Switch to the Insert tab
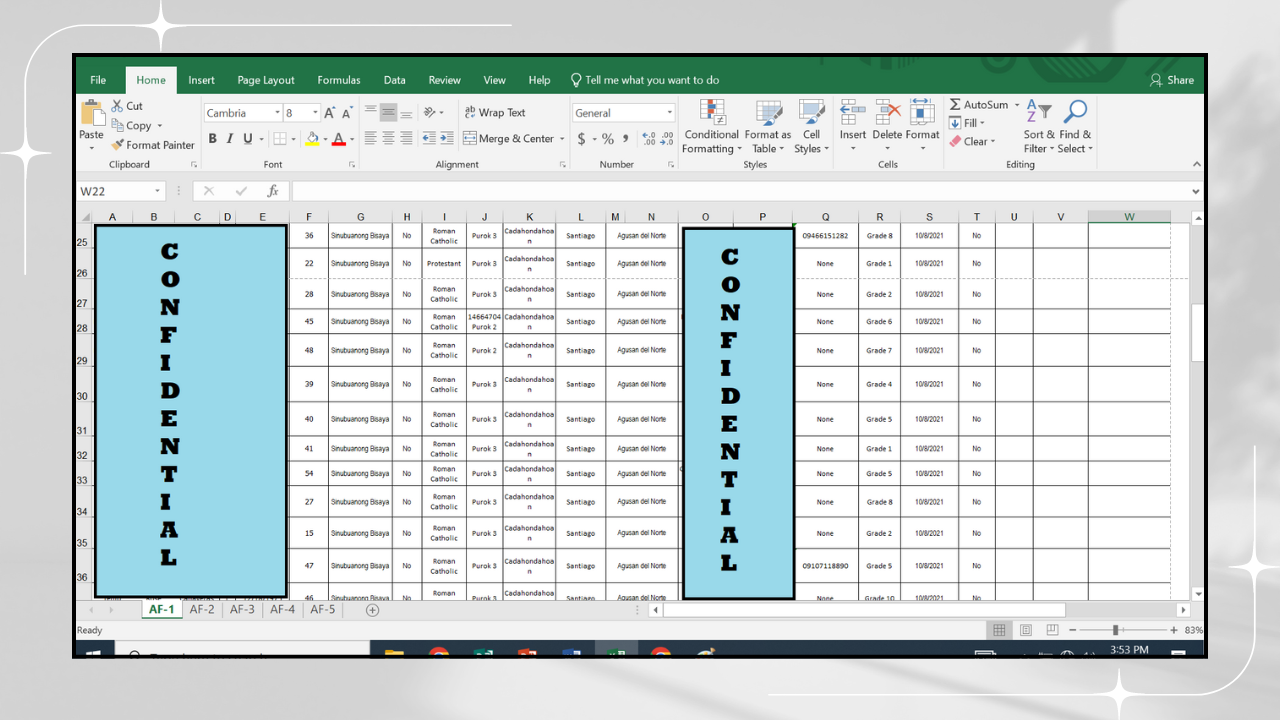The image size is (1280, 720). (x=201, y=80)
